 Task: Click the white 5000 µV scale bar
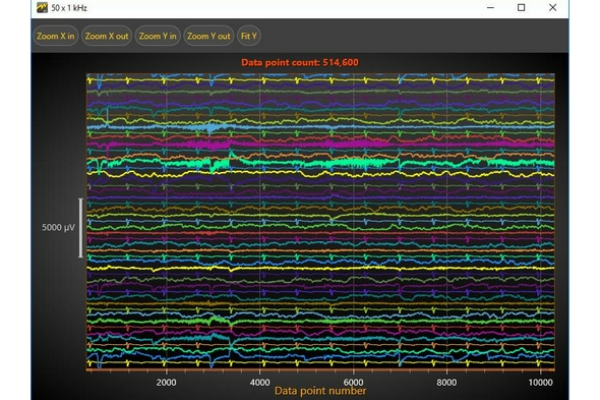coord(81,228)
